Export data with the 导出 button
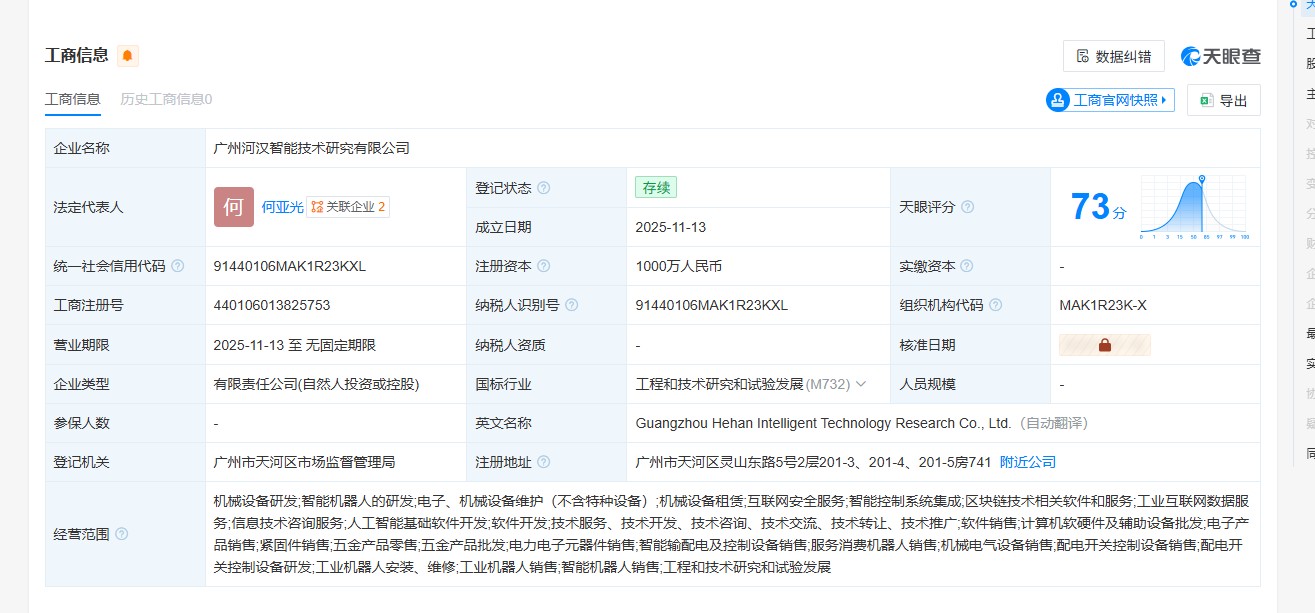 pos(1223,100)
